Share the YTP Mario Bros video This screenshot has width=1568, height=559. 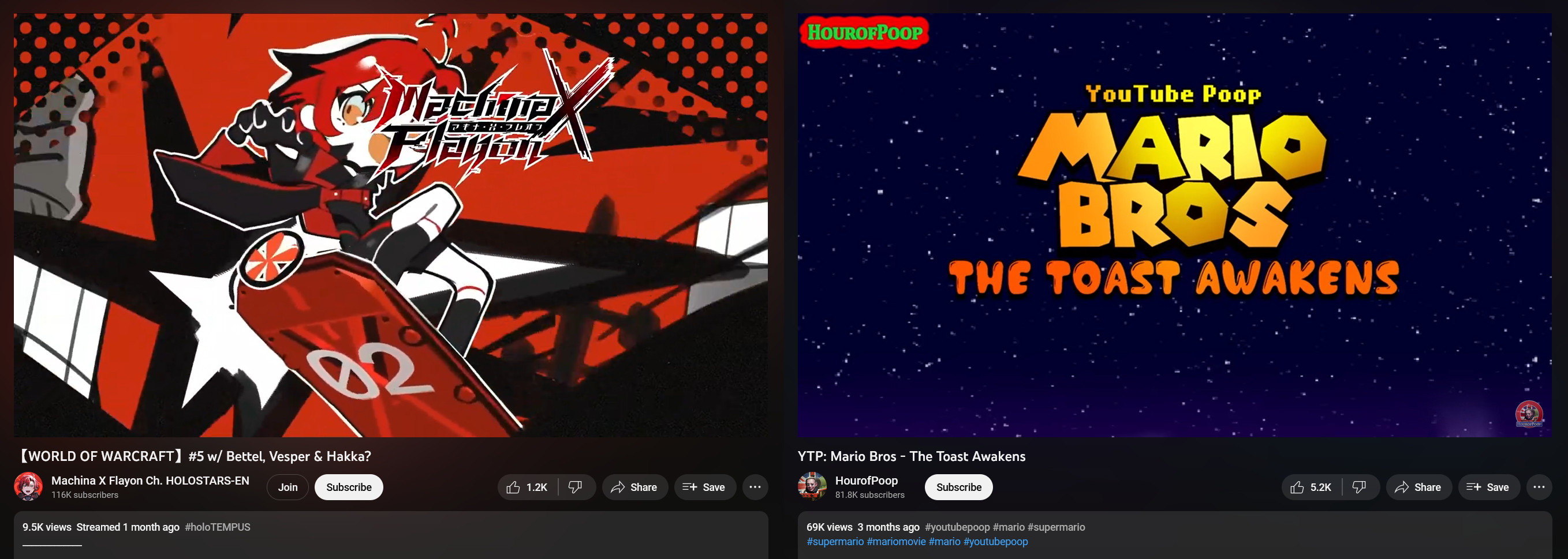[x=1419, y=487]
